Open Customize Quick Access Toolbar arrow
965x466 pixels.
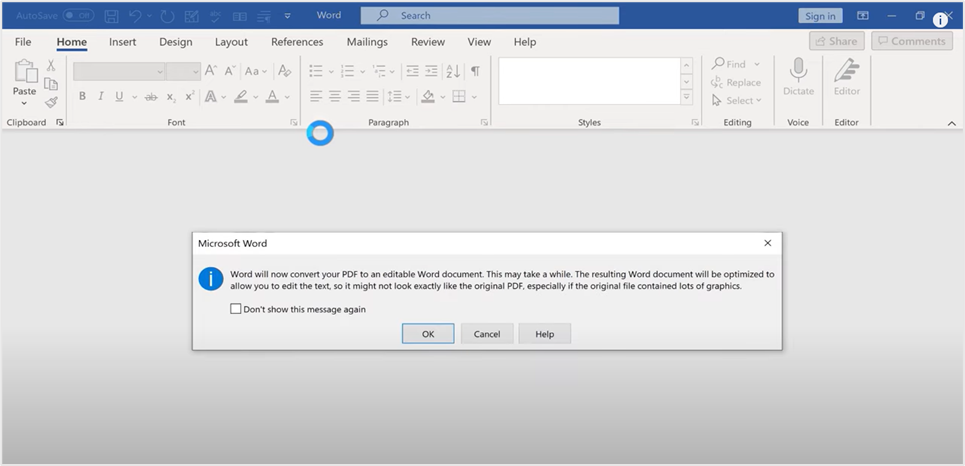(x=287, y=16)
